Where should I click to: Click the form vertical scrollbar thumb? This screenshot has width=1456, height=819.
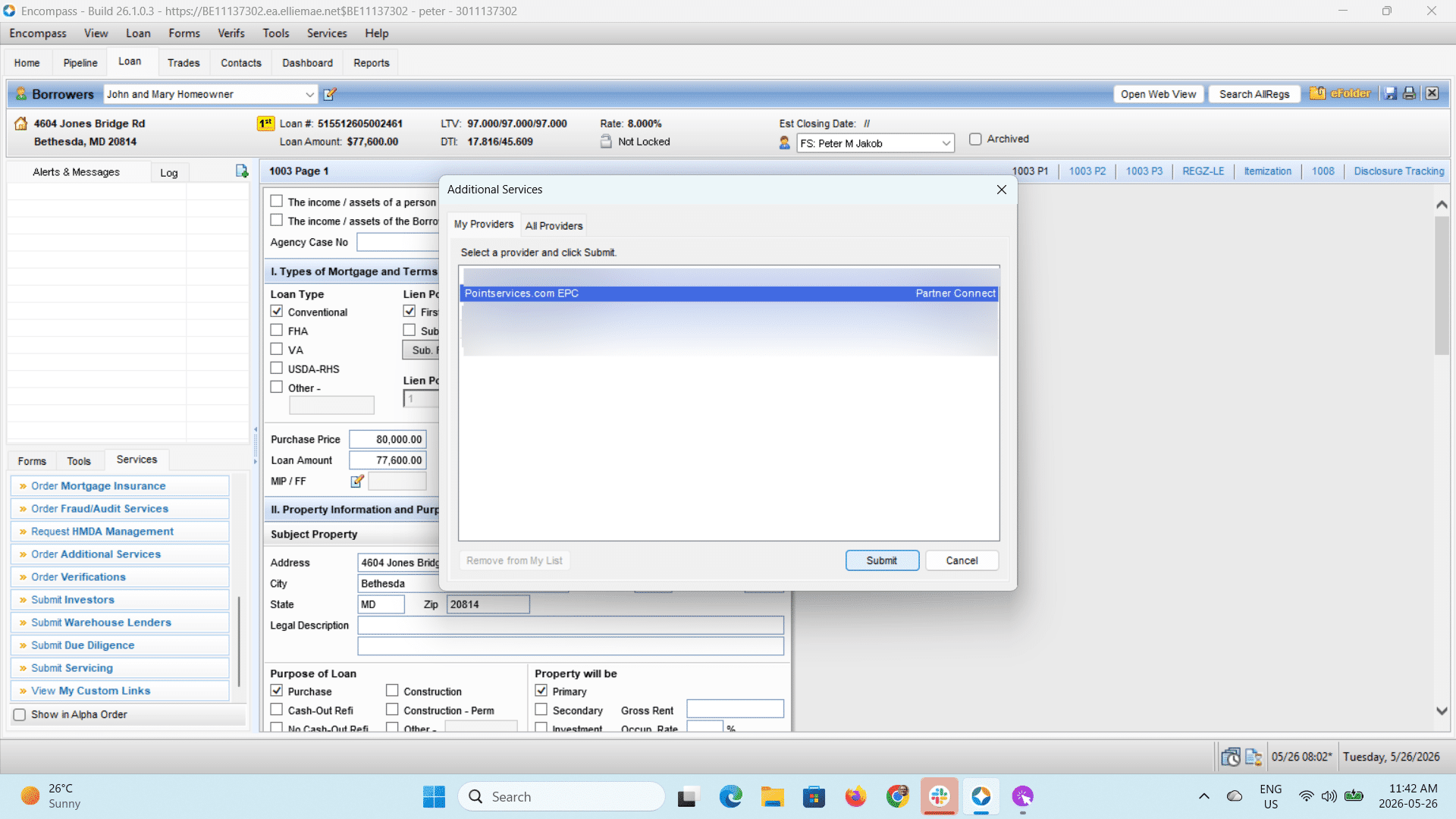(x=1442, y=286)
